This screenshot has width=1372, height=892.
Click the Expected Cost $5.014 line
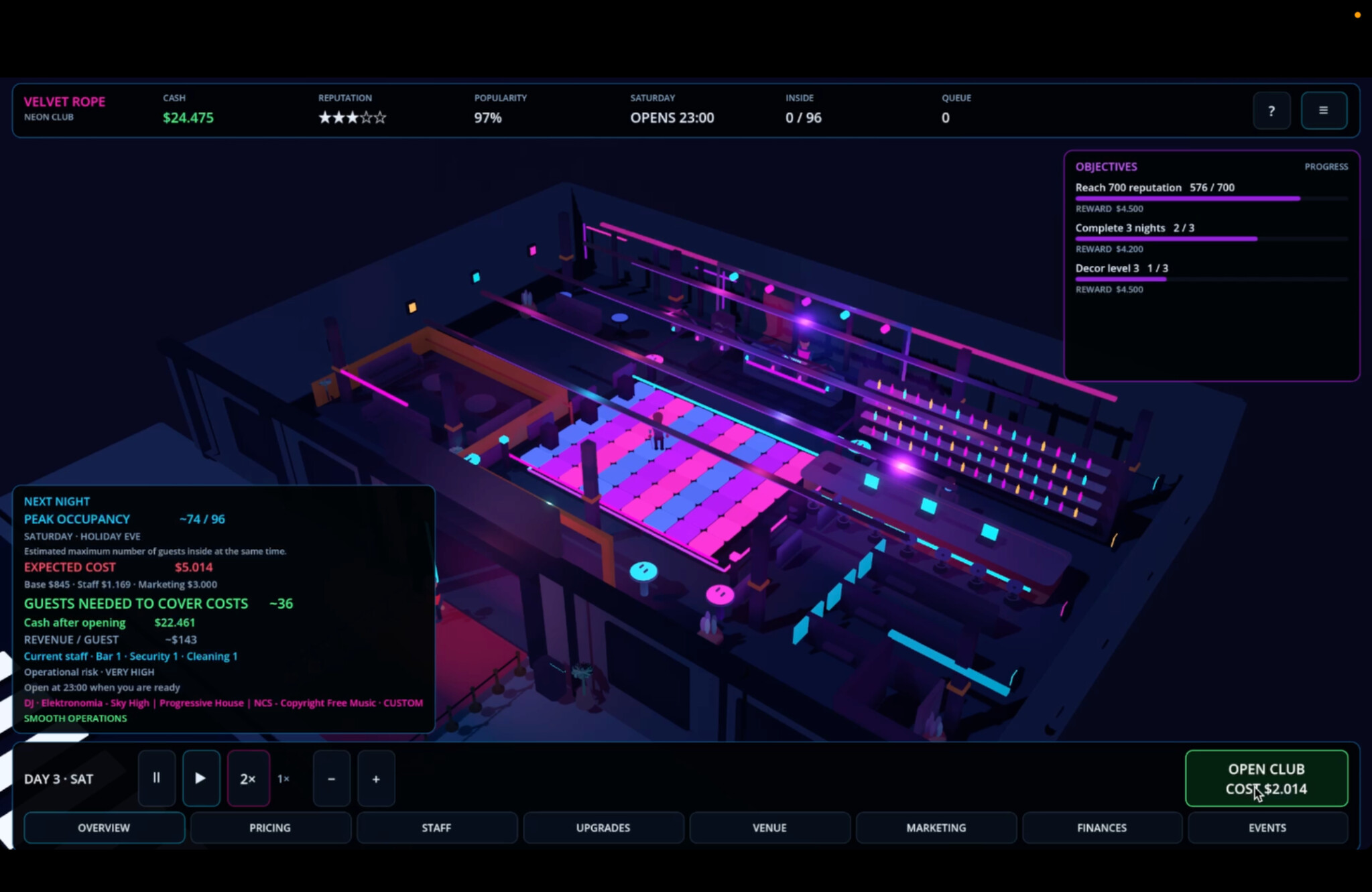[x=119, y=567]
